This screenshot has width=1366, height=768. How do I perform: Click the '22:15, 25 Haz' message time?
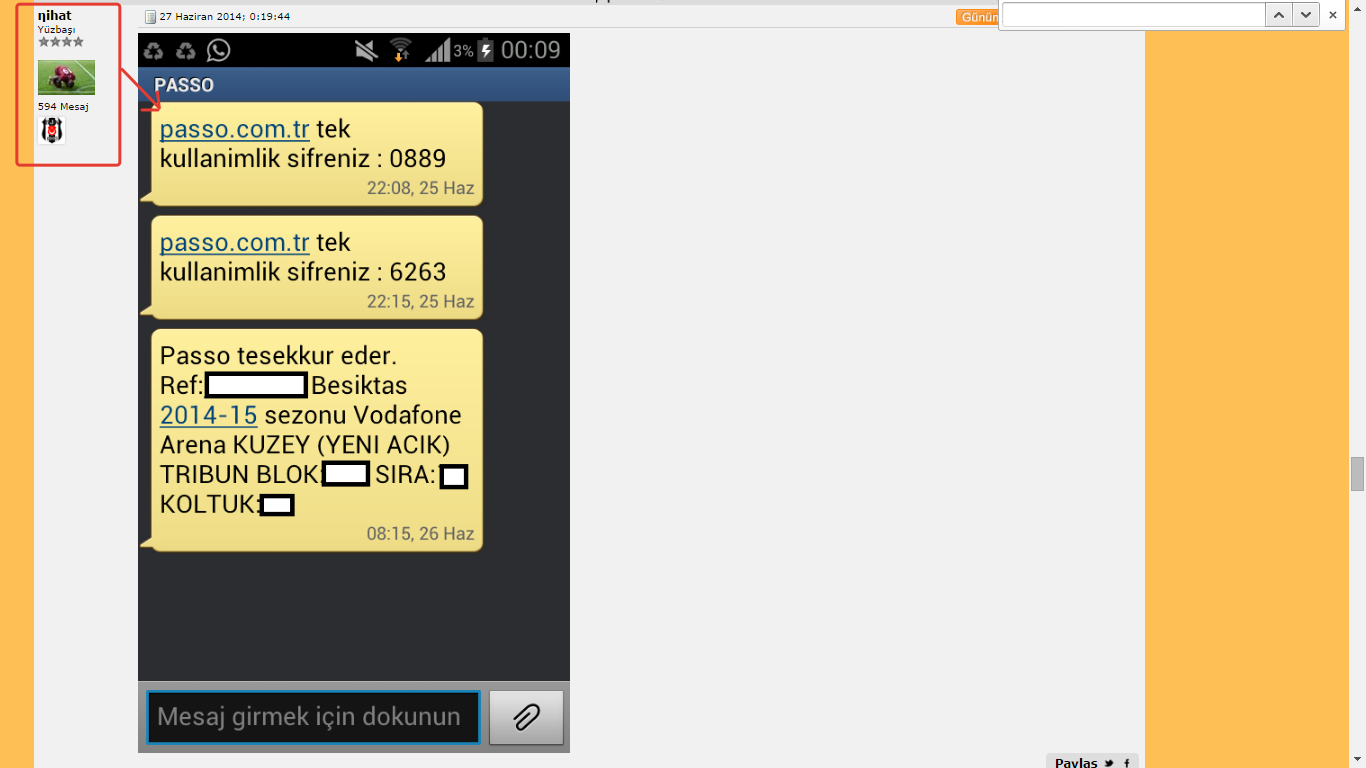420,301
